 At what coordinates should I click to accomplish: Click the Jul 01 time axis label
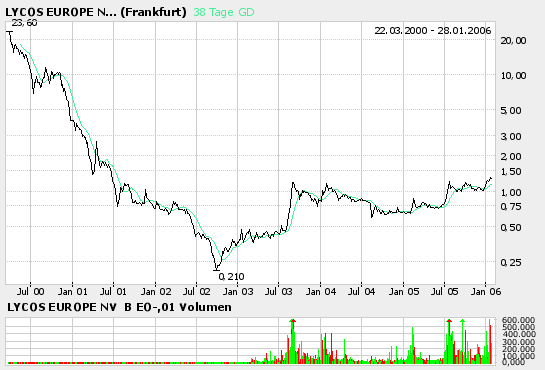[x=113, y=291]
